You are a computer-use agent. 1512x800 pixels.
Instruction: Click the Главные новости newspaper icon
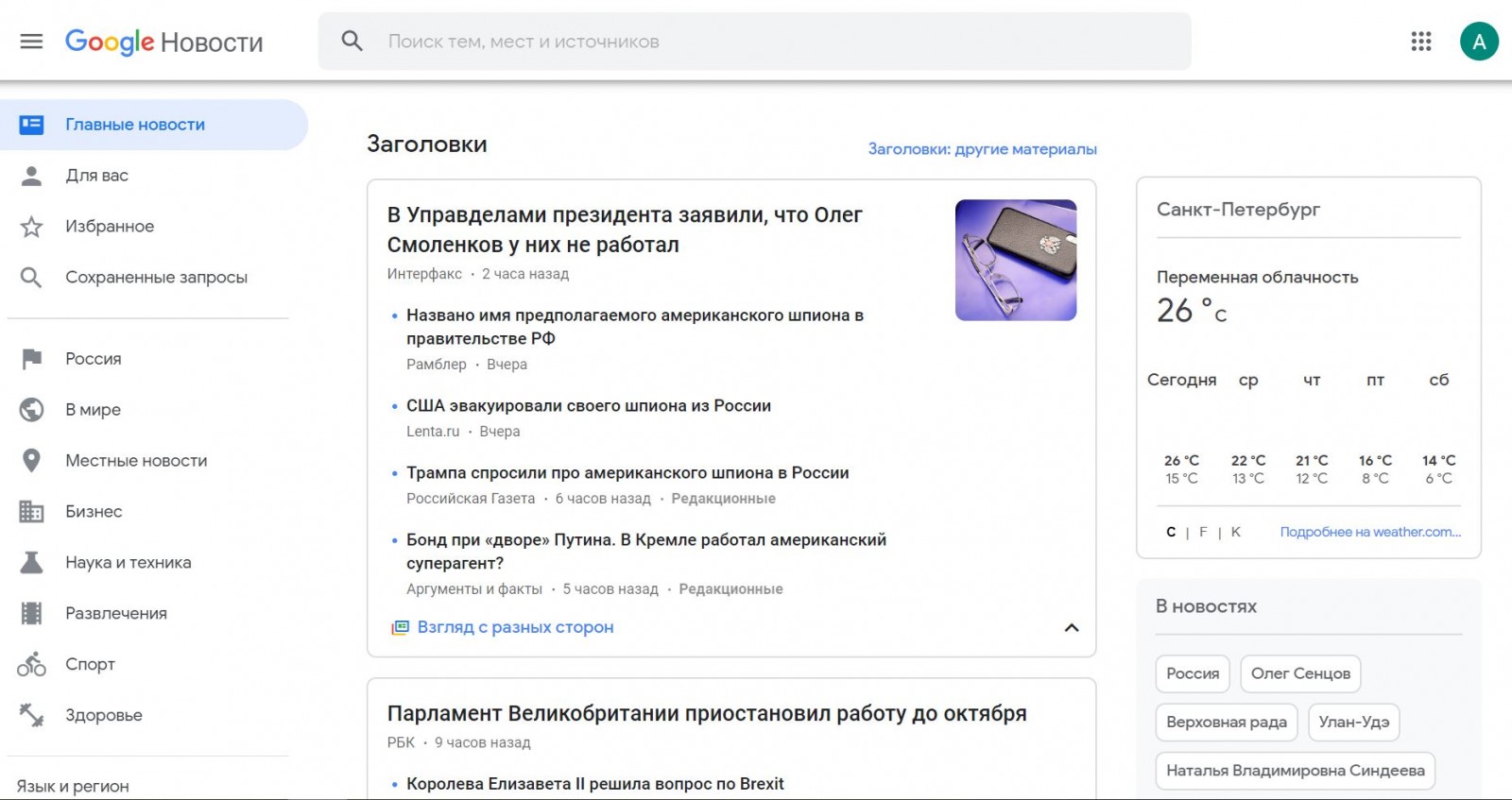pyautogui.click(x=31, y=125)
